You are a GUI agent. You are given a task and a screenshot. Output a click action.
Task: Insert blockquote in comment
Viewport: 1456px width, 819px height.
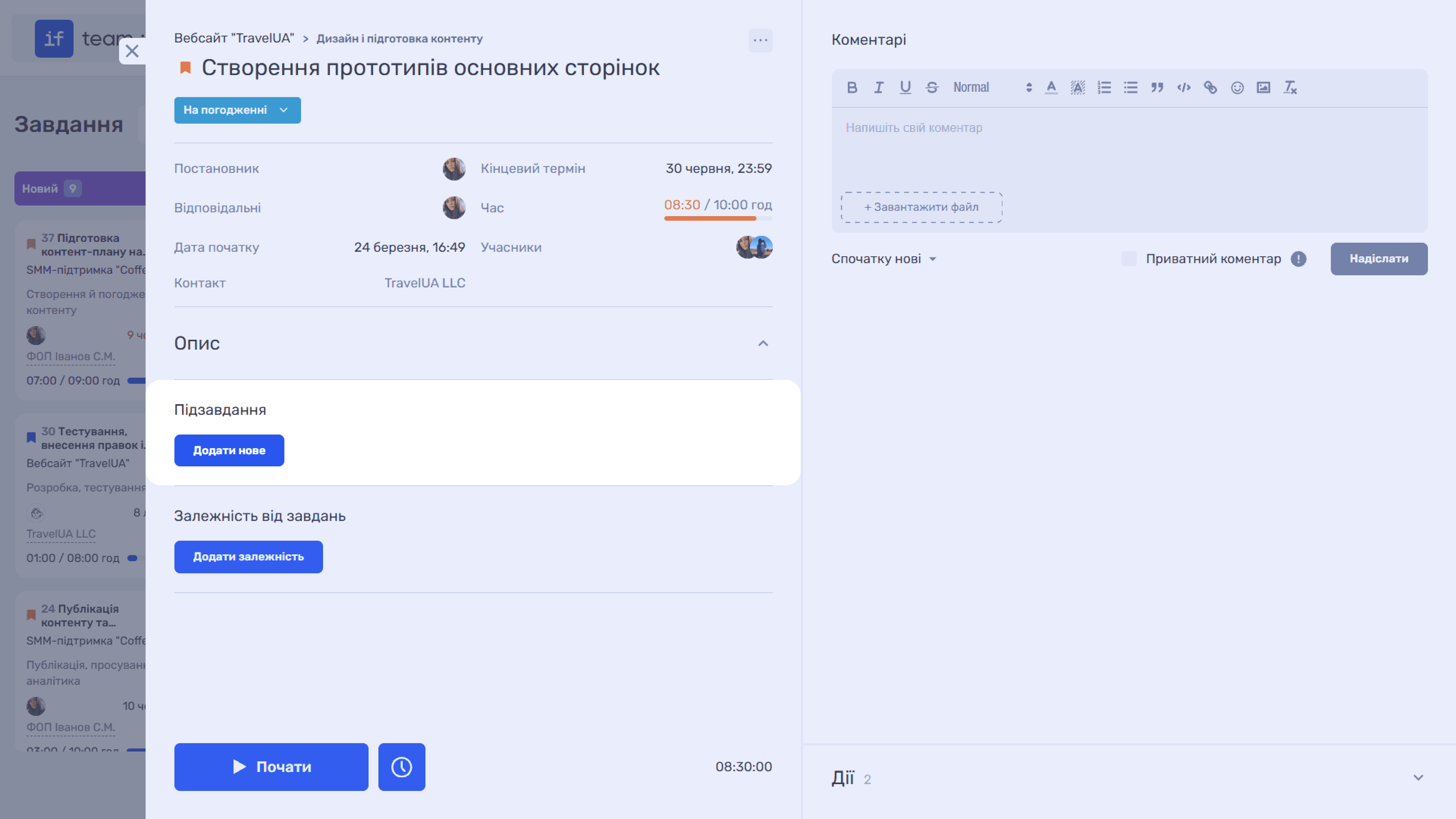click(x=1157, y=88)
